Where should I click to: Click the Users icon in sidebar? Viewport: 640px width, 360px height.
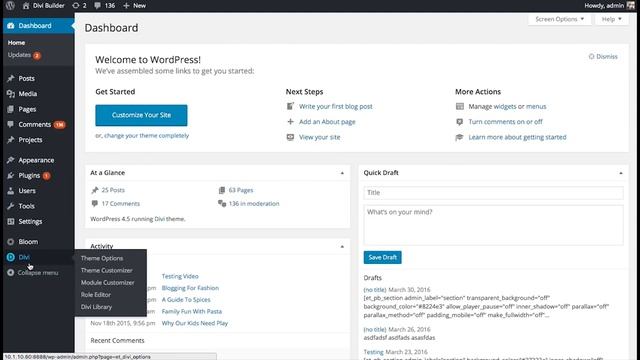point(11,191)
